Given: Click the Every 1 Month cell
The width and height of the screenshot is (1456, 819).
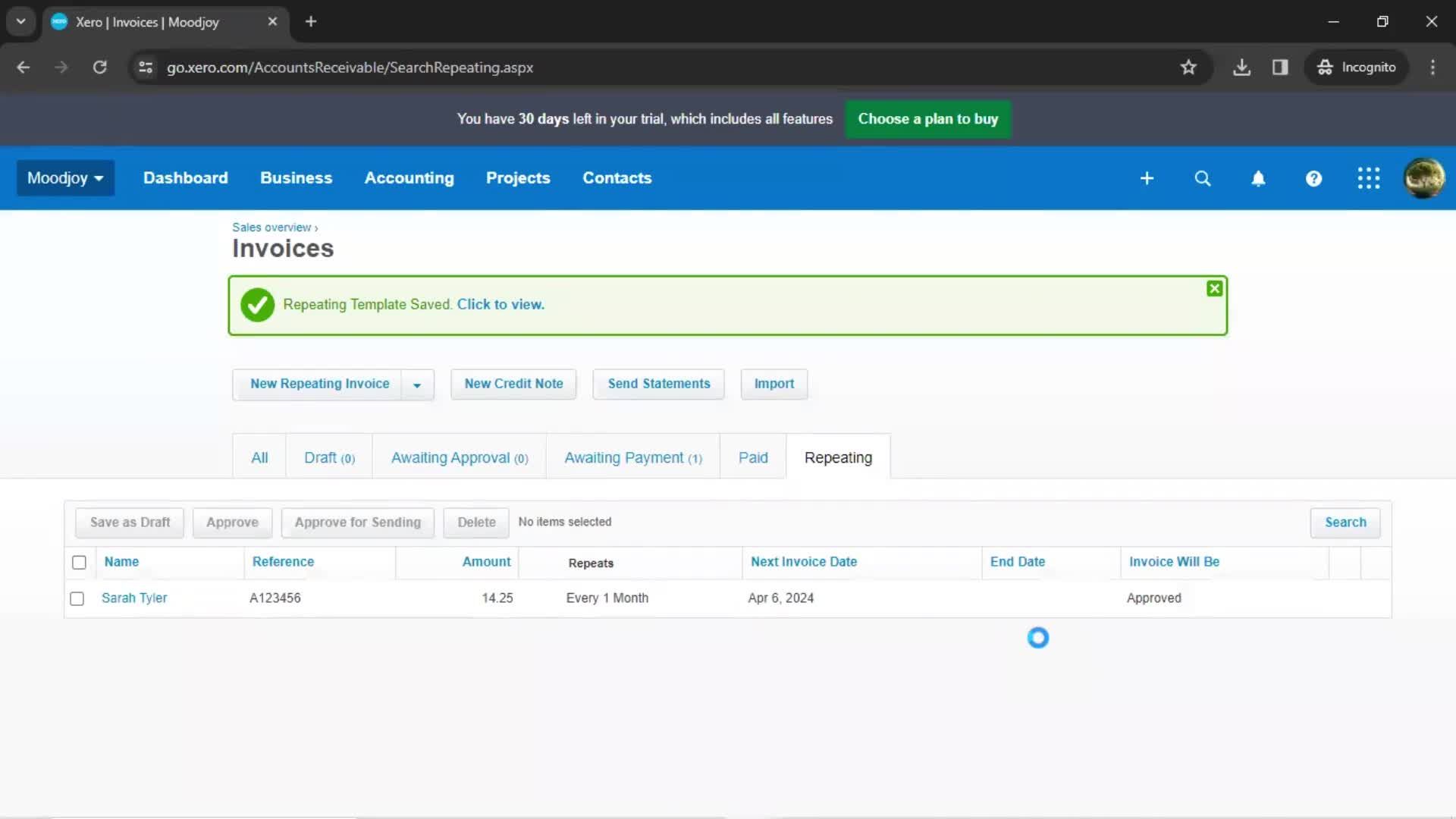Looking at the screenshot, I should pyautogui.click(x=607, y=598).
